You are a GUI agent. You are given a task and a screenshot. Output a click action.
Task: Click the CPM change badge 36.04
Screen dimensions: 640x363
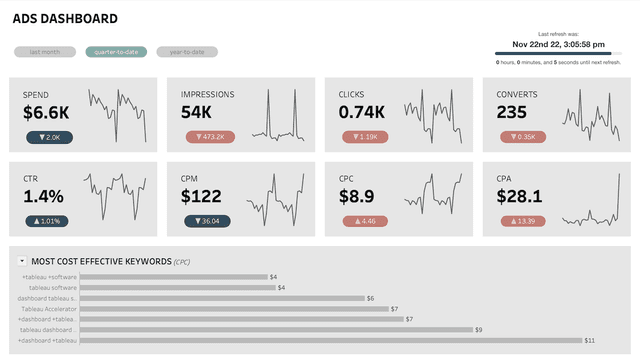pyautogui.click(x=207, y=221)
